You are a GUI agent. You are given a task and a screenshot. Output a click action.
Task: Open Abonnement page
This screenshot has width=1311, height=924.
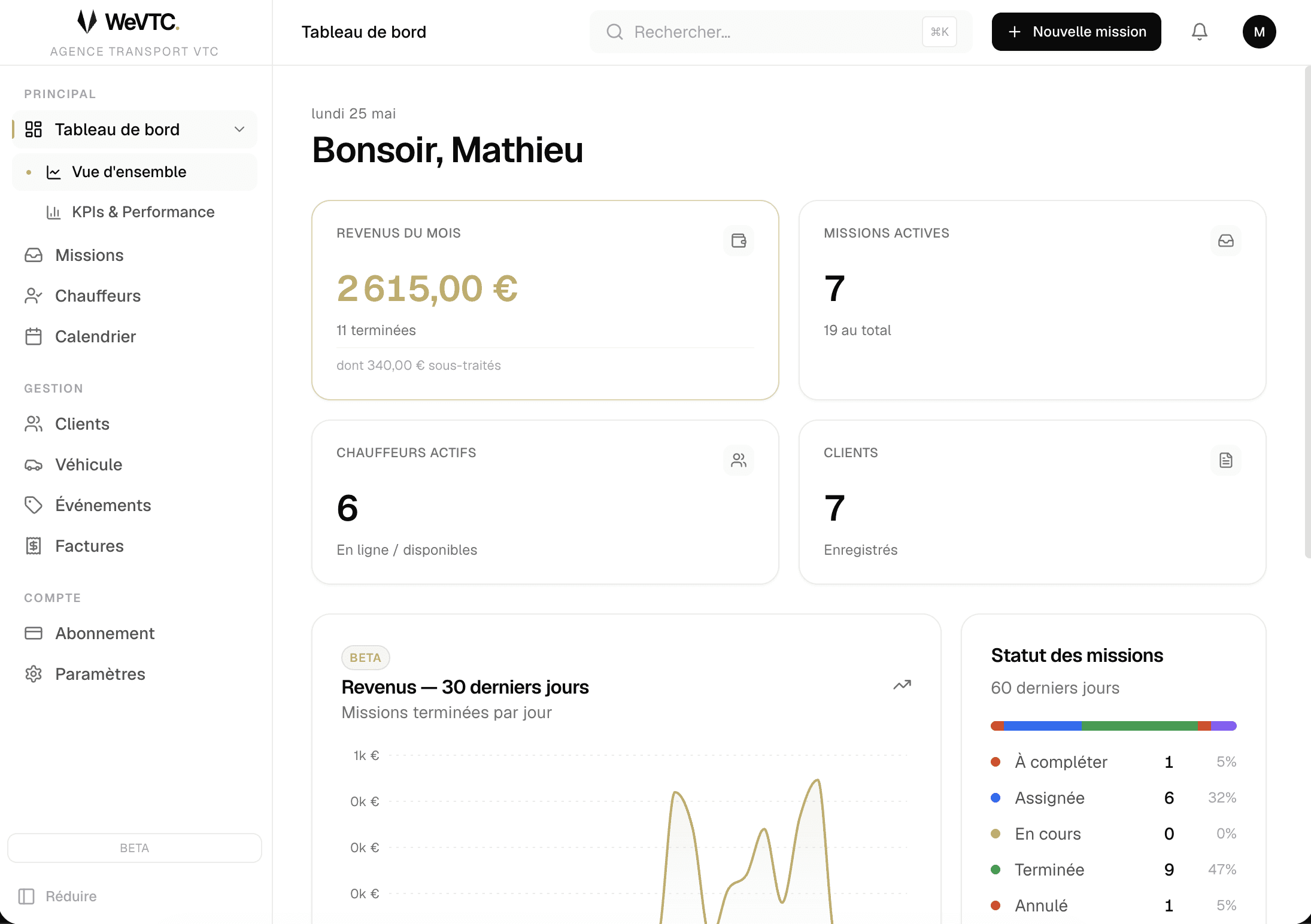(135, 633)
